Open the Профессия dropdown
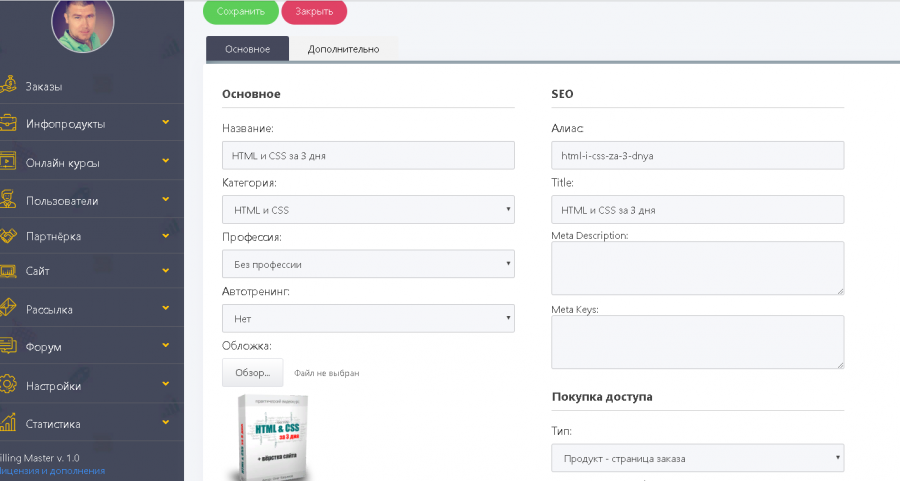The image size is (900, 481). pos(367,264)
